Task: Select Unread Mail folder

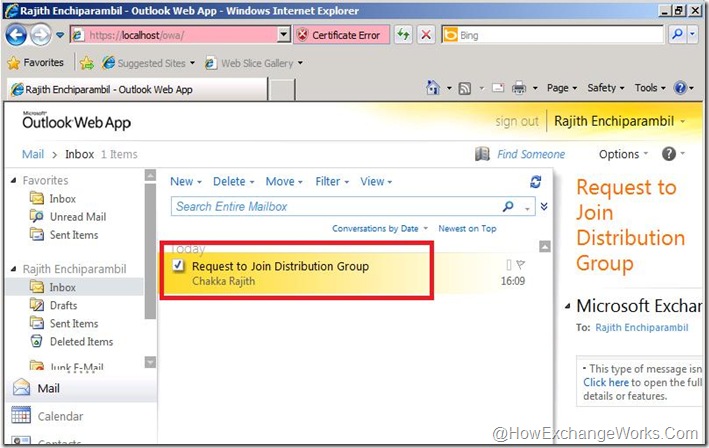Action: (x=78, y=217)
